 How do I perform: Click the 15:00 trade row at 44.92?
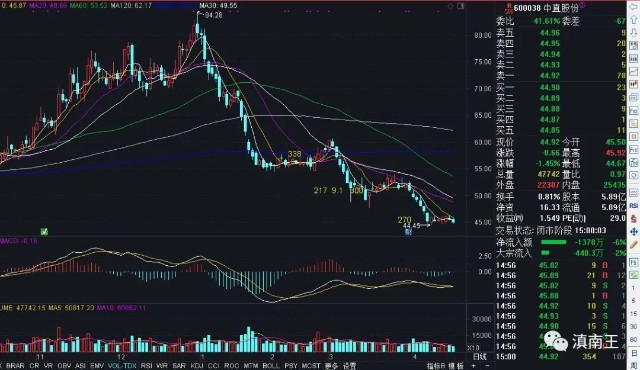(561, 357)
